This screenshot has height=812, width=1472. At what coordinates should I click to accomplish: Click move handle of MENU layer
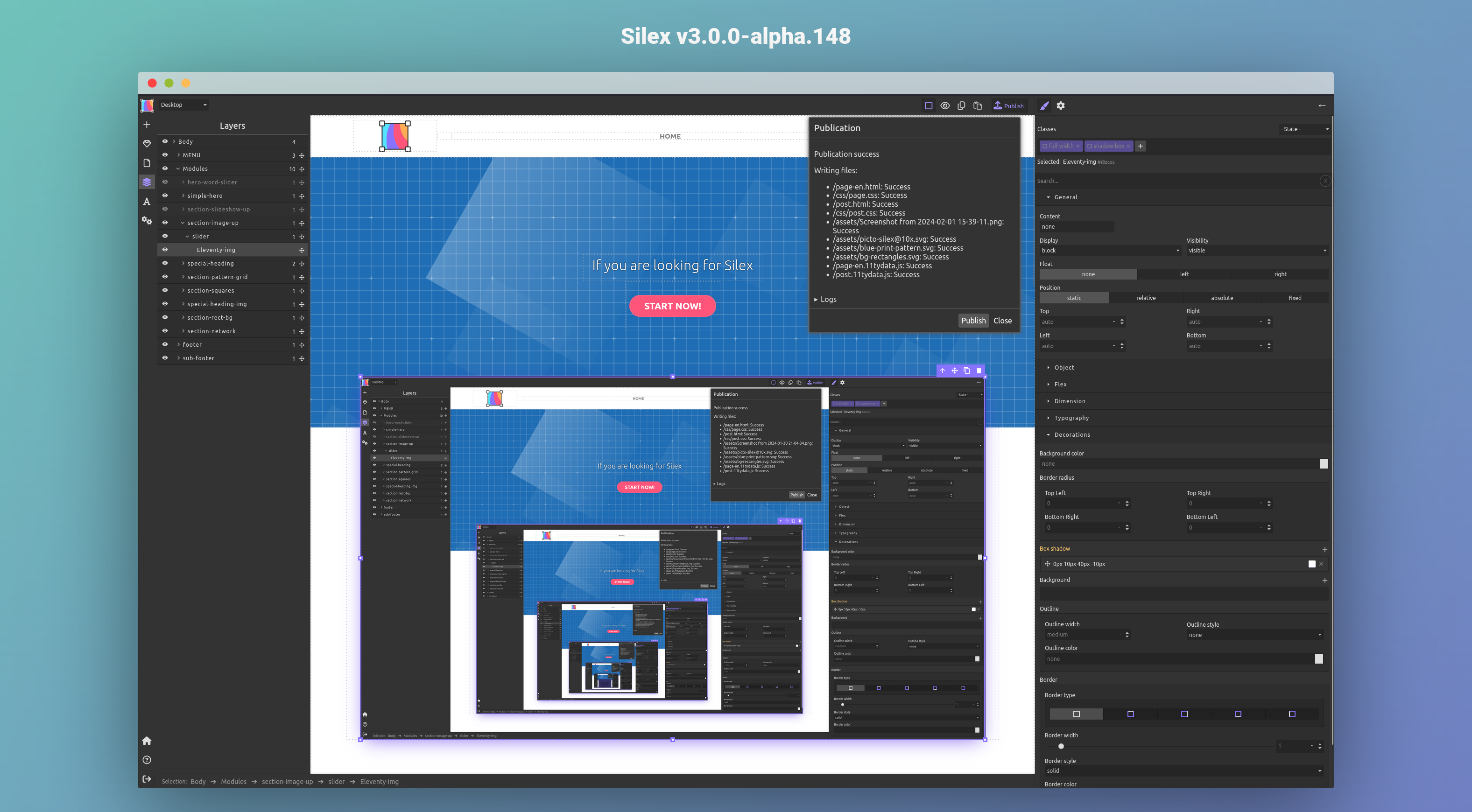[302, 155]
